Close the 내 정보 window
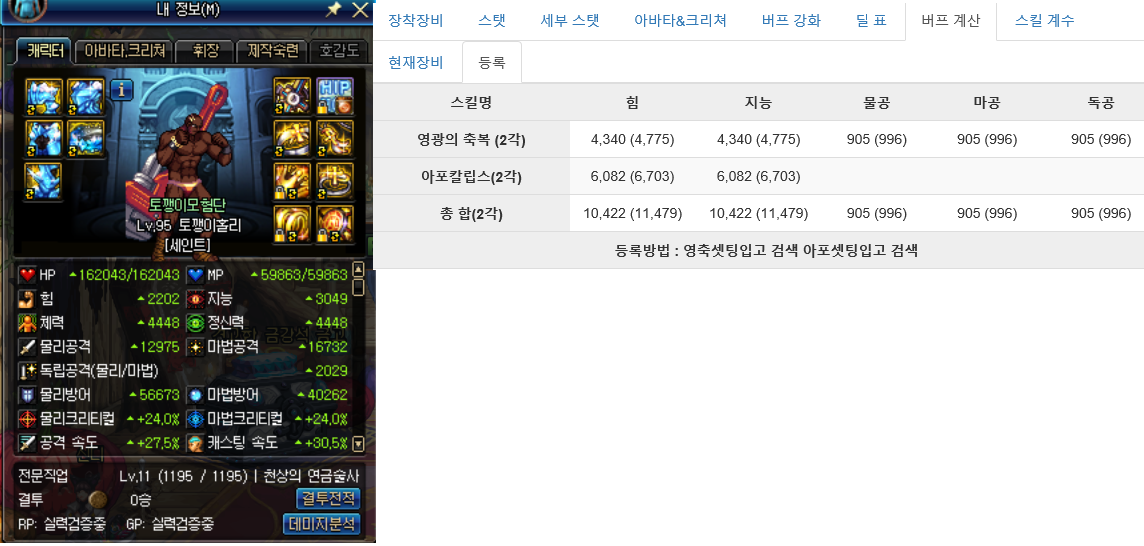 360,9
